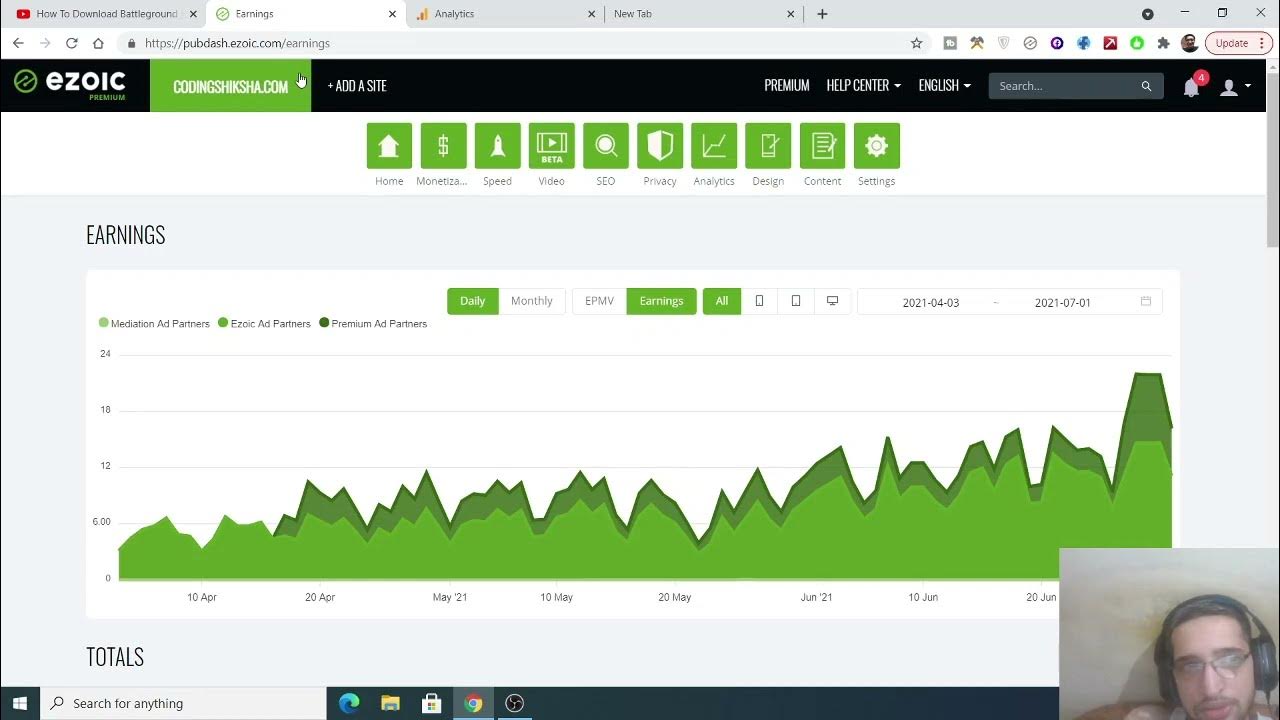Image resolution: width=1280 pixels, height=720 pixels.
Task: Open the Monetization section icon
Action: [x=443, y=146]
